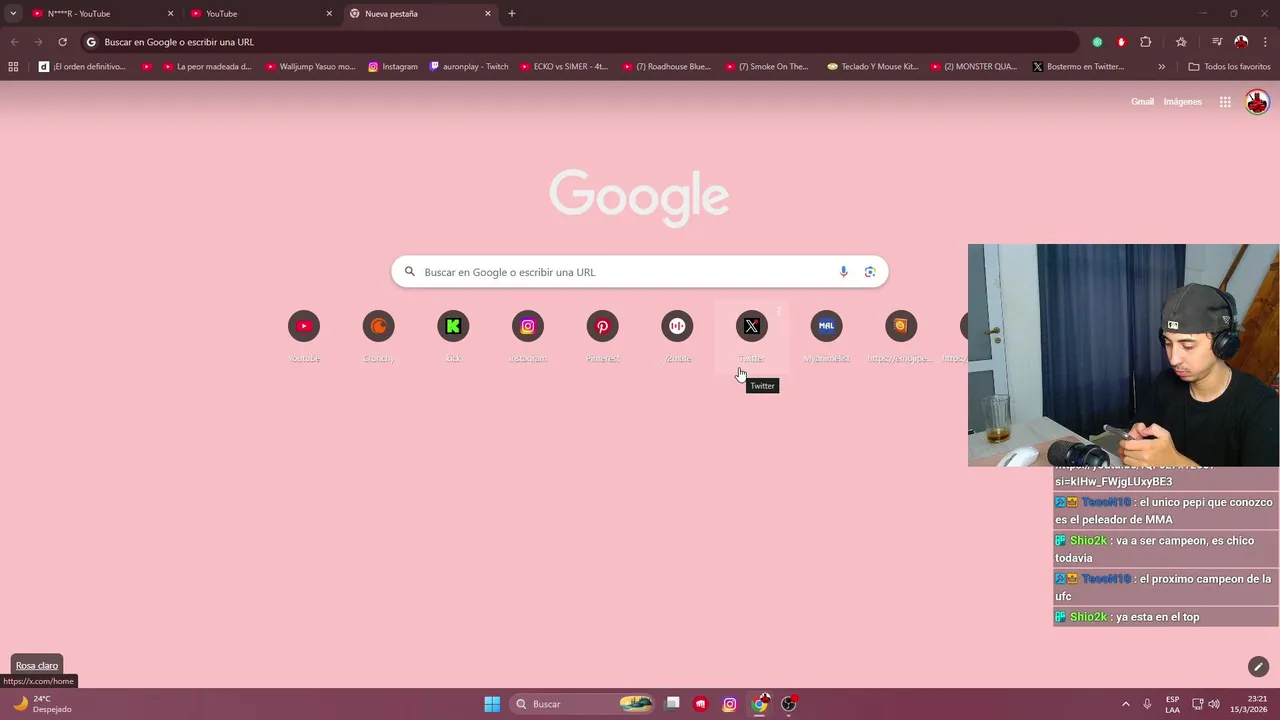
Task: Open the Chrome three-dot menu
Action: (x=1265, y=42)
